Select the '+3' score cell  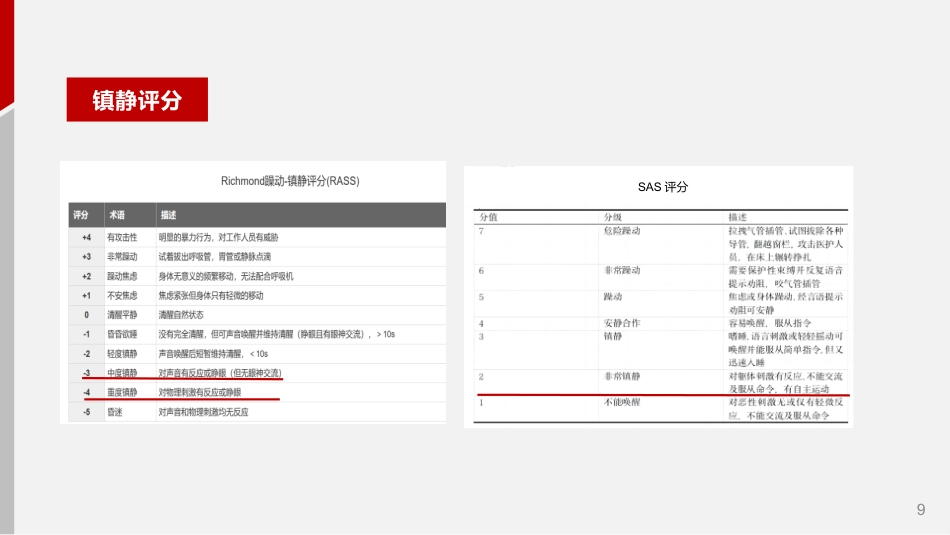pyautogui.click(x=87, y=257)
